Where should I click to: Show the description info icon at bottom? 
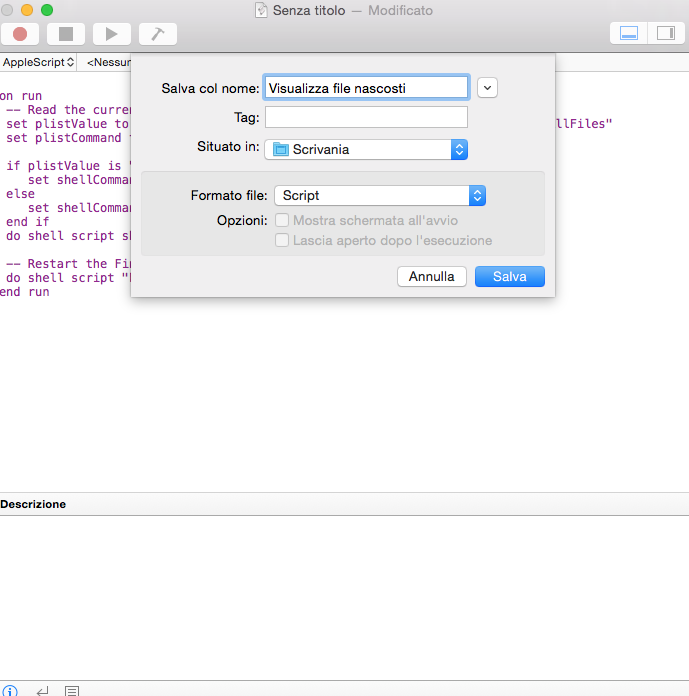(10, 691)
